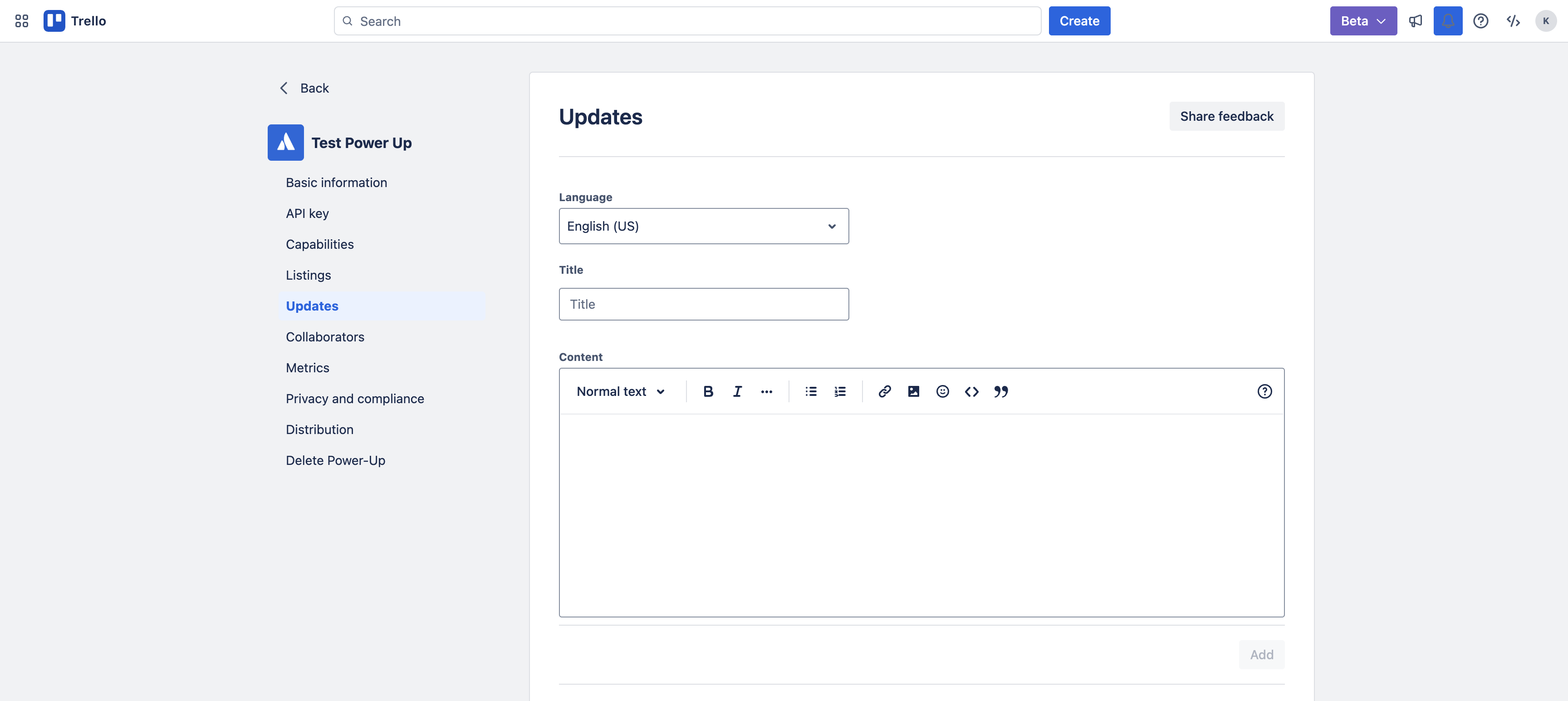
Task: Click the search magnifier icon
Action: tap(348, 21)
